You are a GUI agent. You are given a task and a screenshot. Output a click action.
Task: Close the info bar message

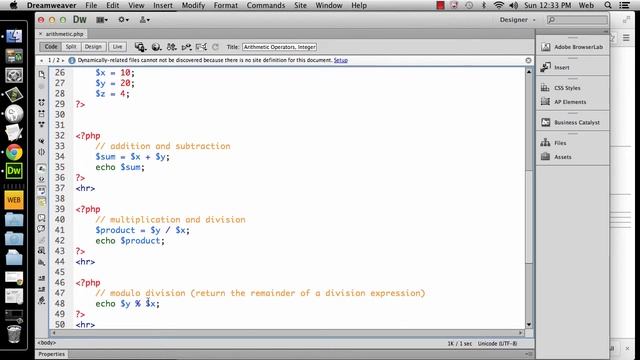point(528,60)
